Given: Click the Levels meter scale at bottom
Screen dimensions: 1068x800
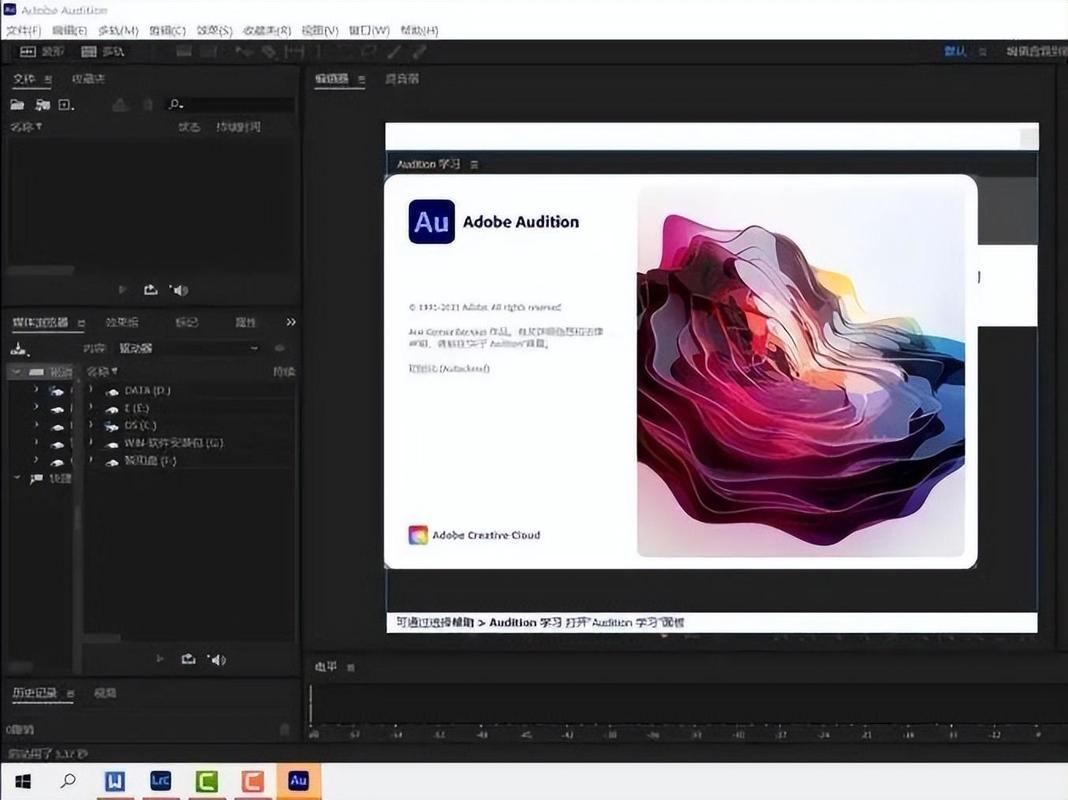Looking at the screenshot, I should [x=676, y=735].
